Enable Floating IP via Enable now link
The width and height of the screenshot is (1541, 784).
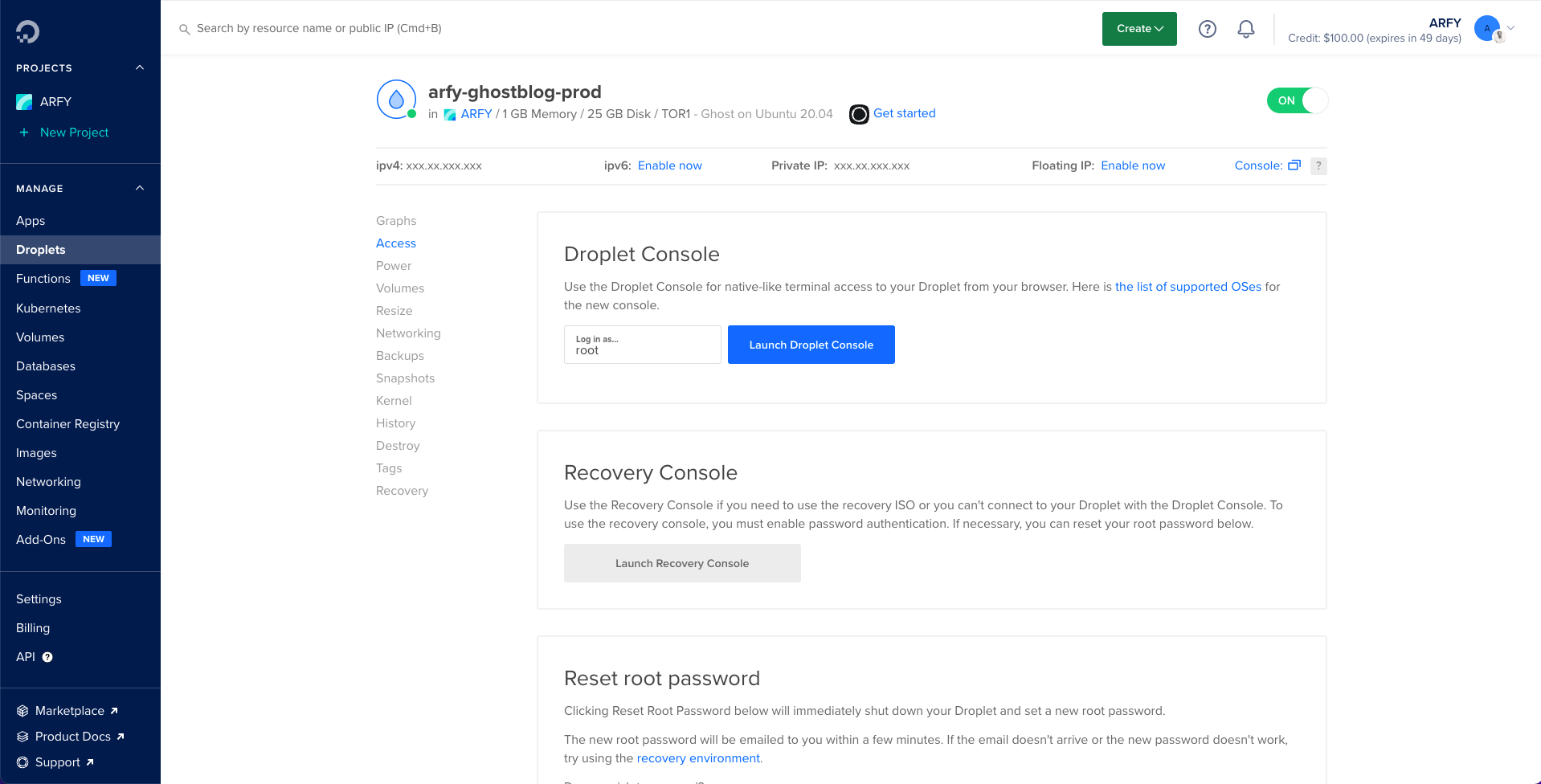point(1133,165)
